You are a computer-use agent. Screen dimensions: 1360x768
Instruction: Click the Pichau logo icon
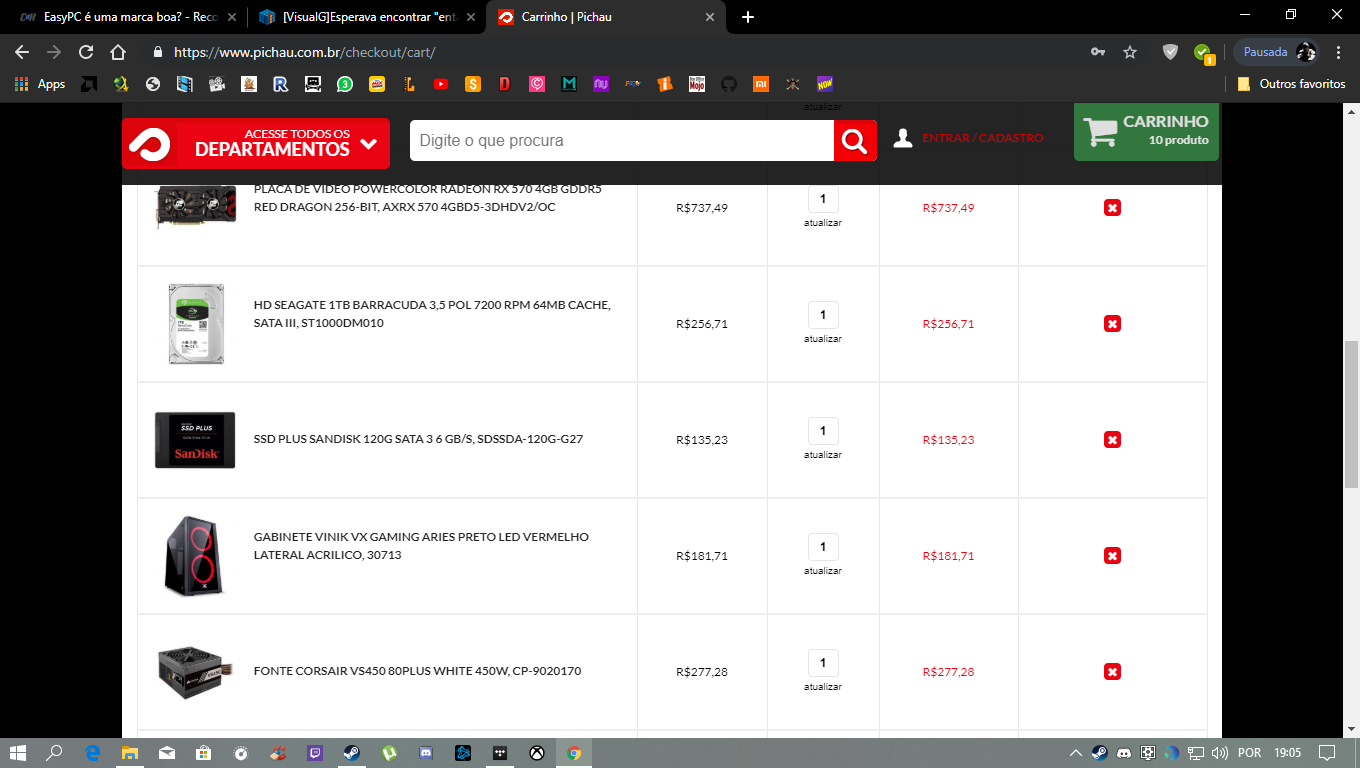[149, 144]
